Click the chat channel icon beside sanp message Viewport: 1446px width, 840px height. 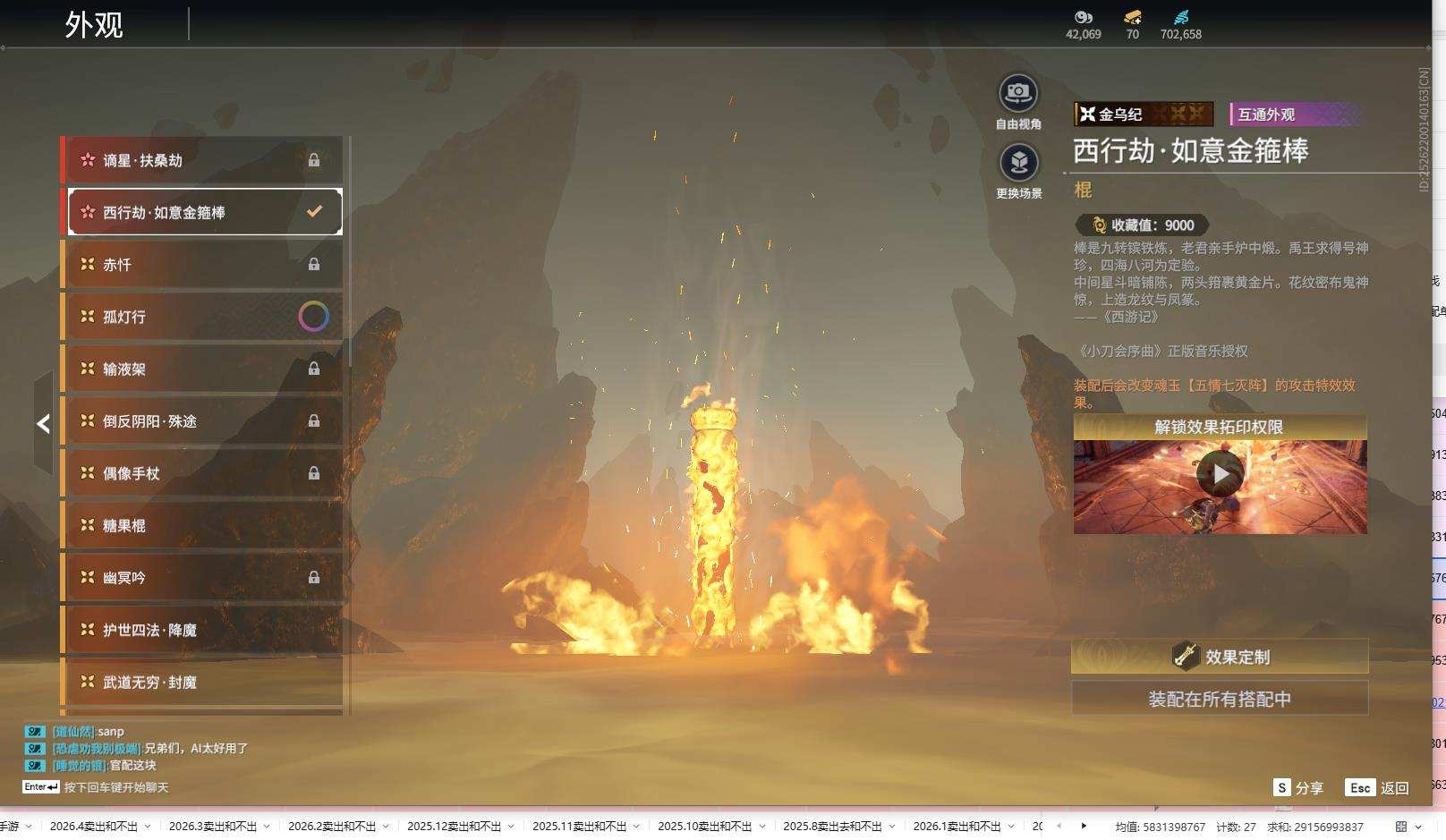point(35,732)
